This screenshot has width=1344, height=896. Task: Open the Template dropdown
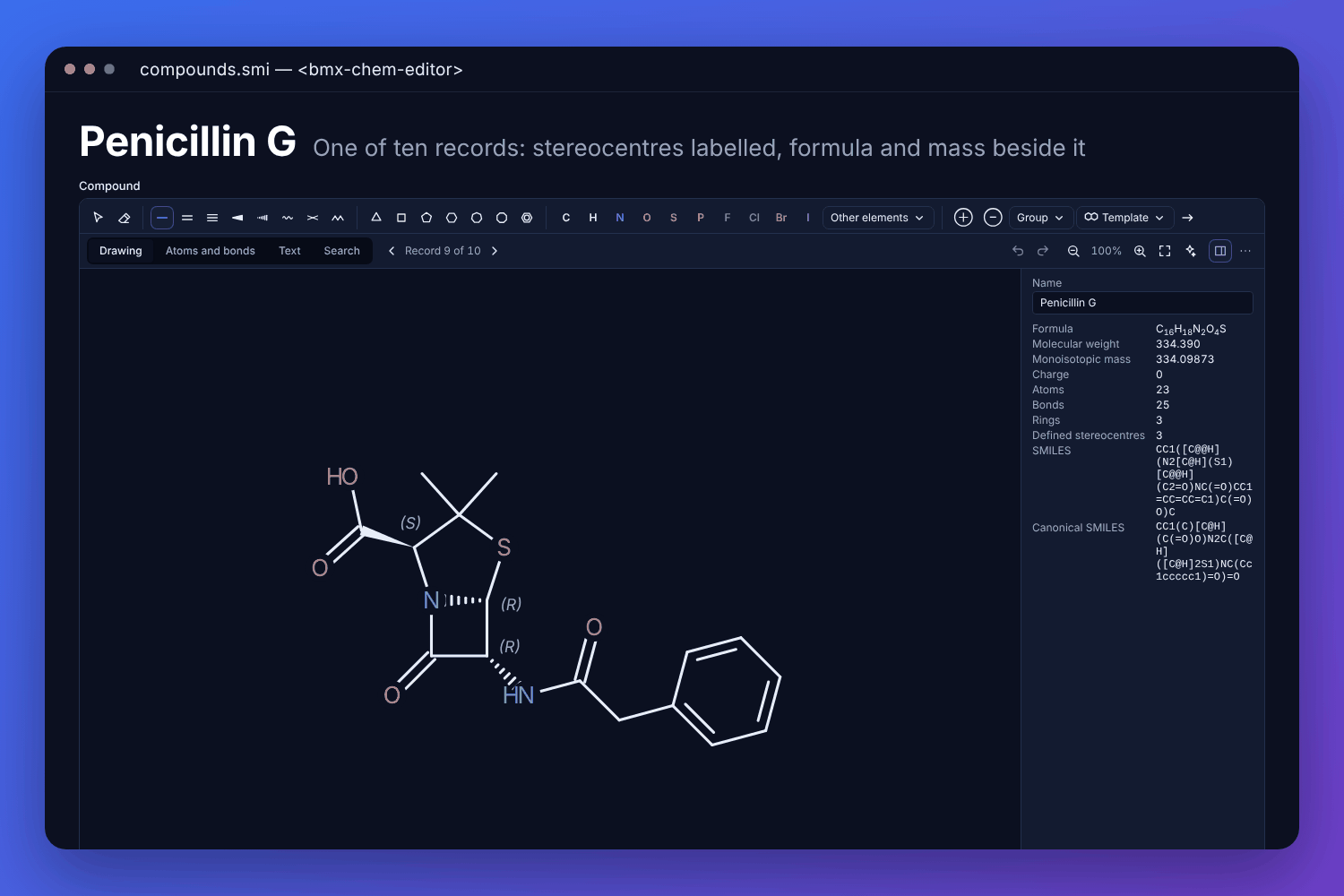[x=1125, y=218]
